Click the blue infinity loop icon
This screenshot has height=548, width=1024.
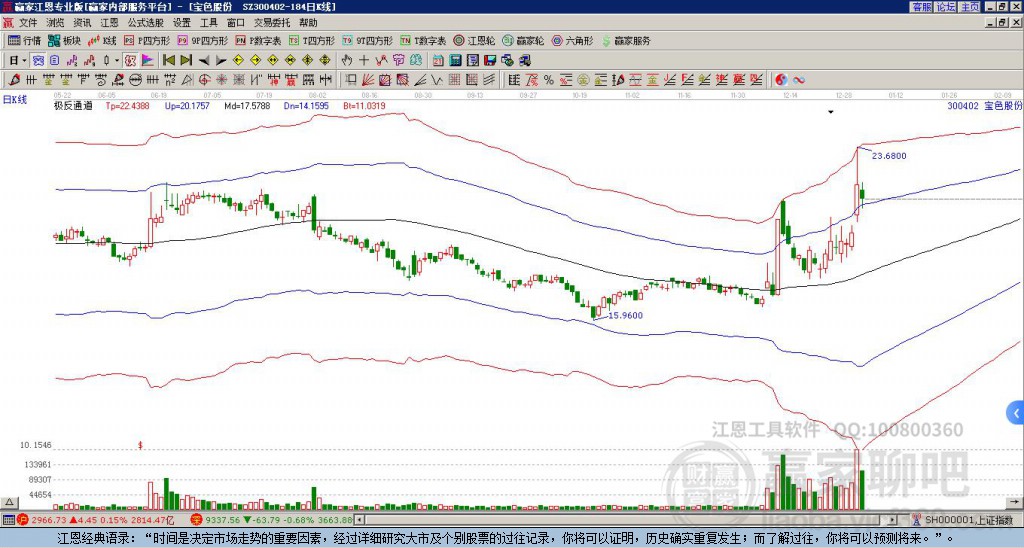(798, 80)
